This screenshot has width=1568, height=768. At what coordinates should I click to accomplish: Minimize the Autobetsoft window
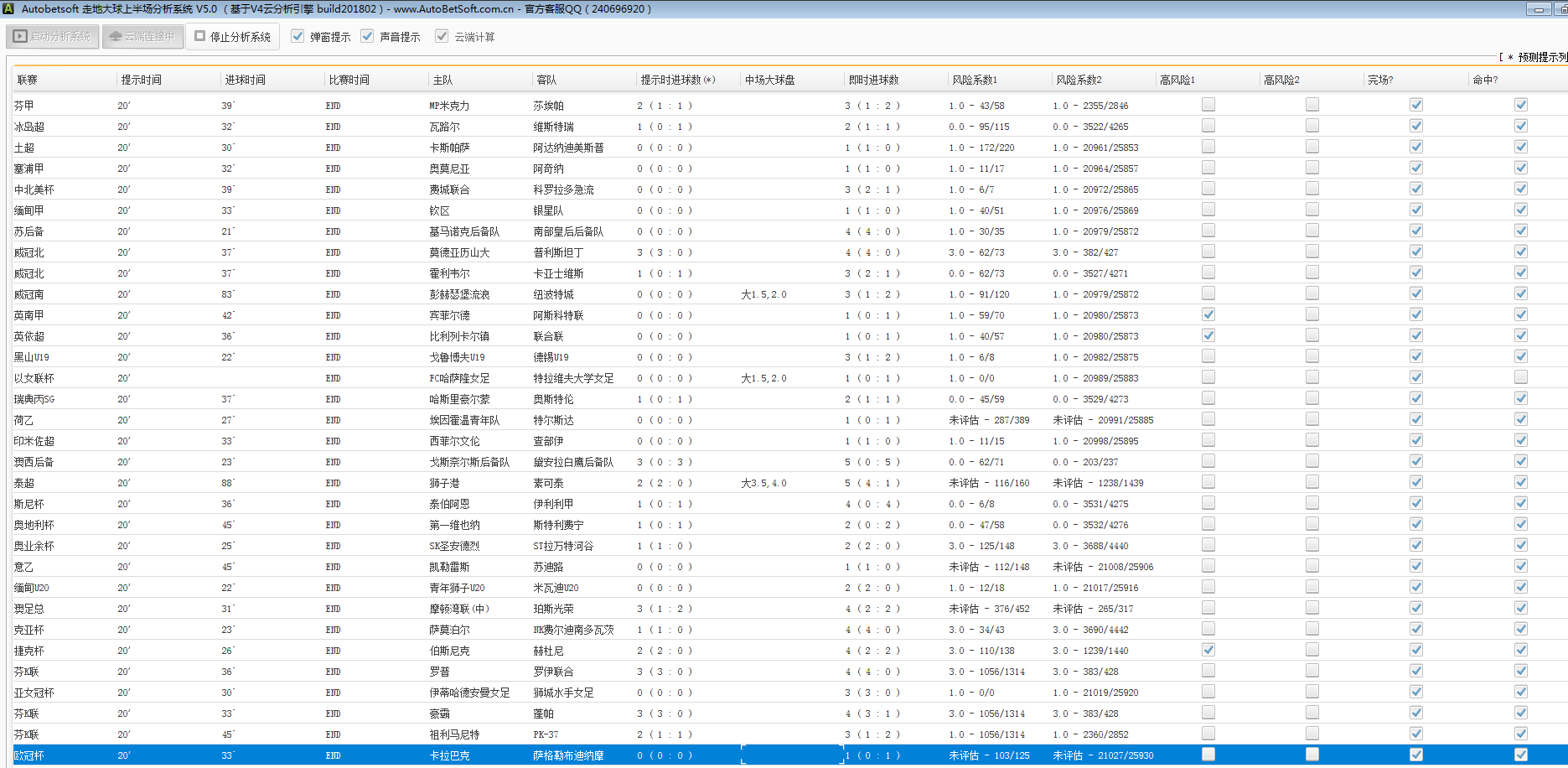1538,9
